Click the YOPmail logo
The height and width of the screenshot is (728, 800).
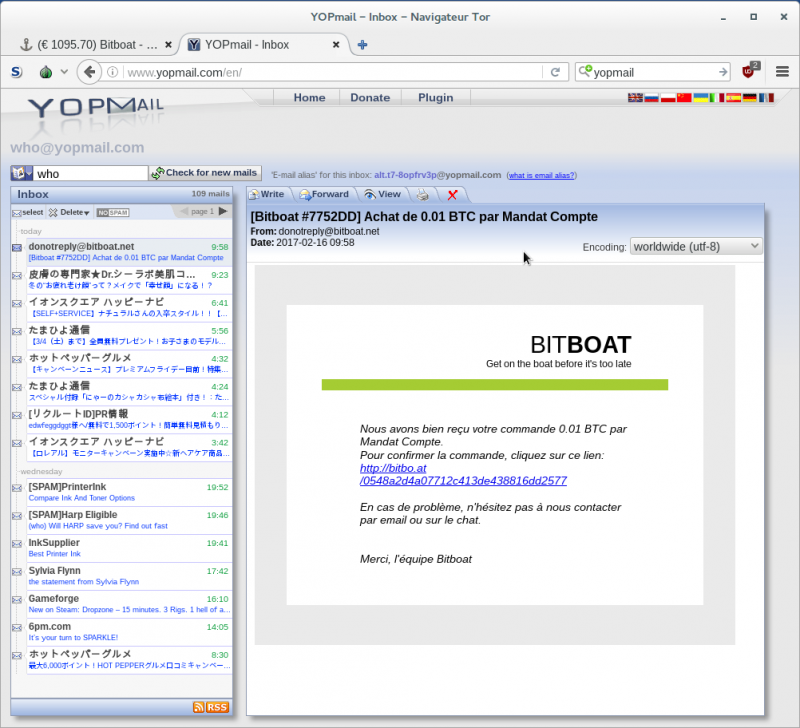click(x=96, y=108)
